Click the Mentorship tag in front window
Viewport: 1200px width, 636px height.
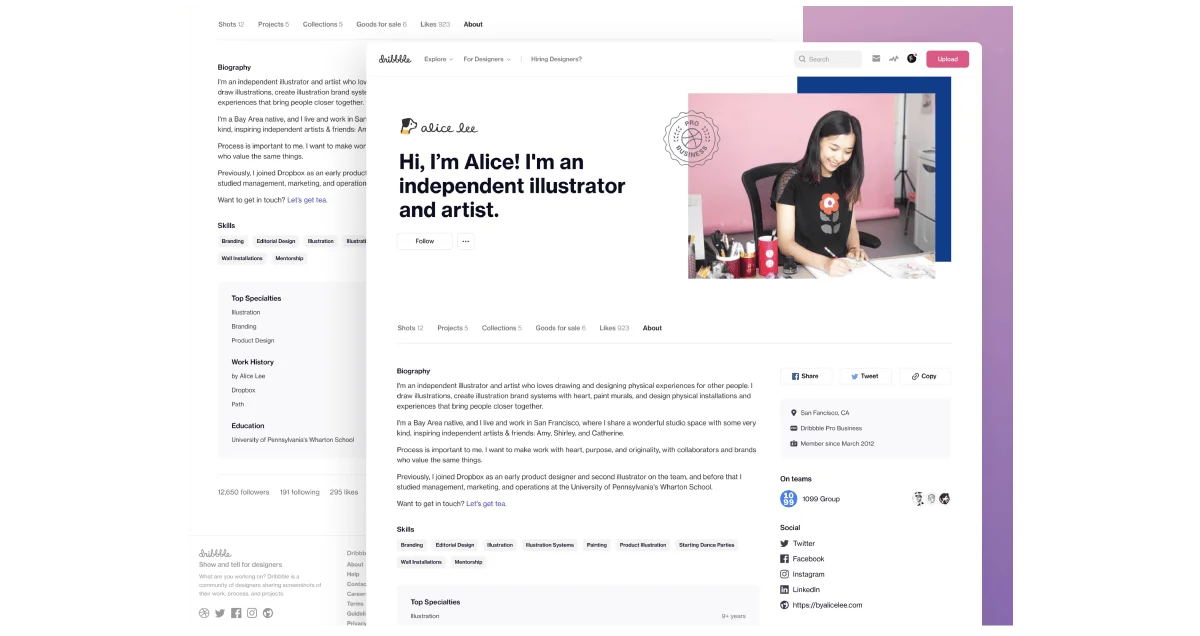click(468, 562)
